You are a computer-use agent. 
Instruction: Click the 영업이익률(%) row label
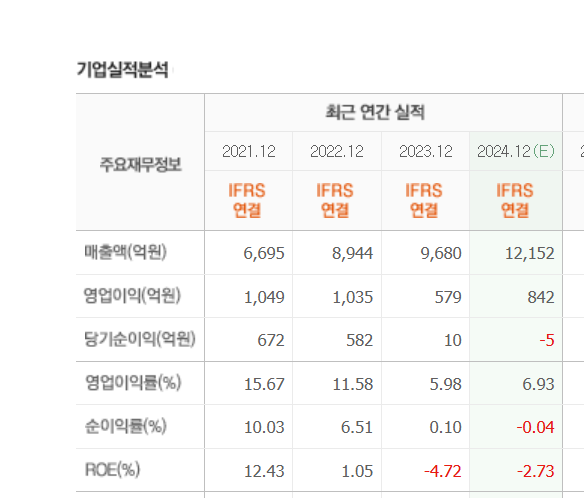coord(133,383)
